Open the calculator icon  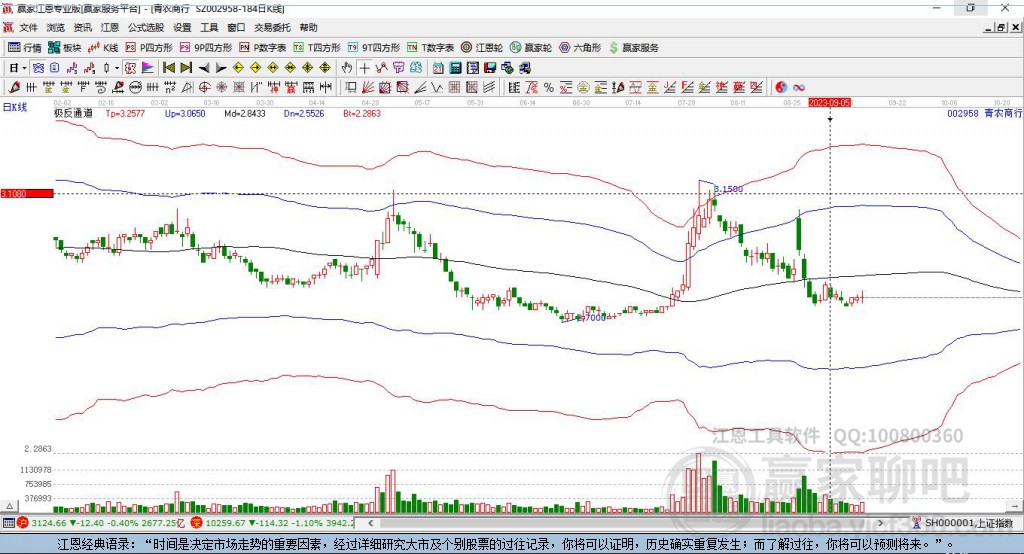(x=455, y=68)
